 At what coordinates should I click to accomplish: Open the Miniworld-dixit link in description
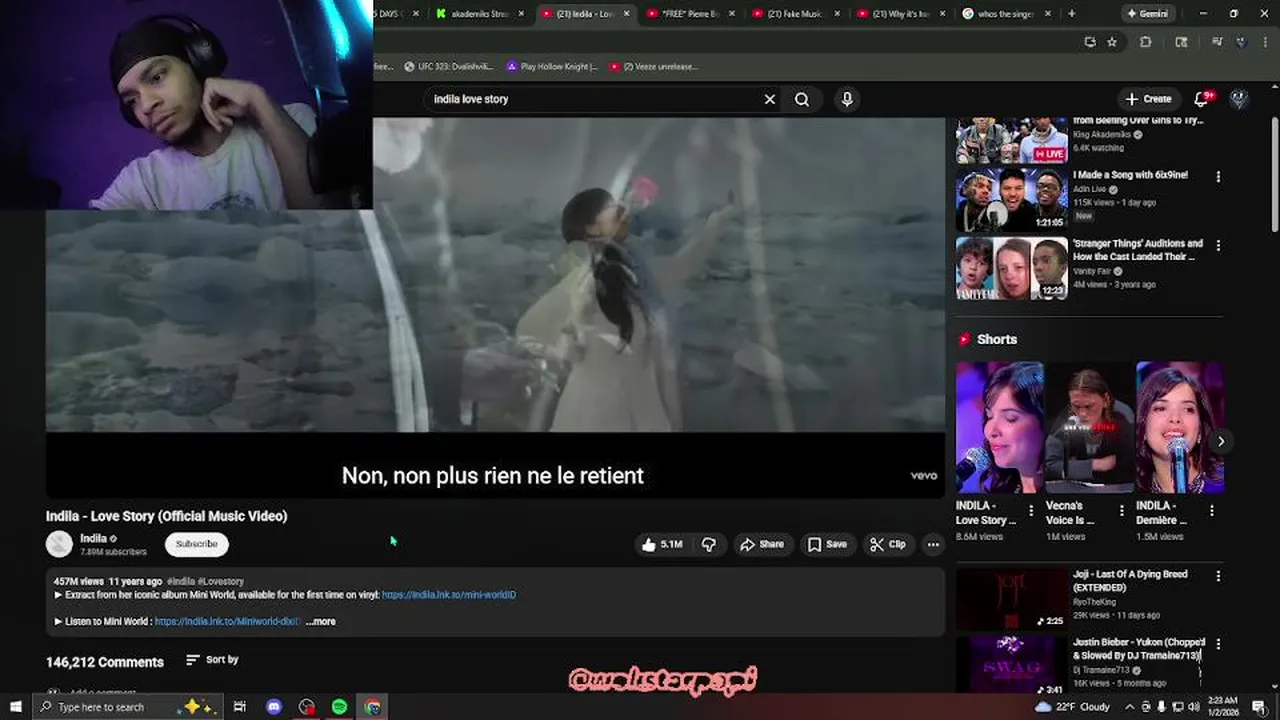(227, 621)
